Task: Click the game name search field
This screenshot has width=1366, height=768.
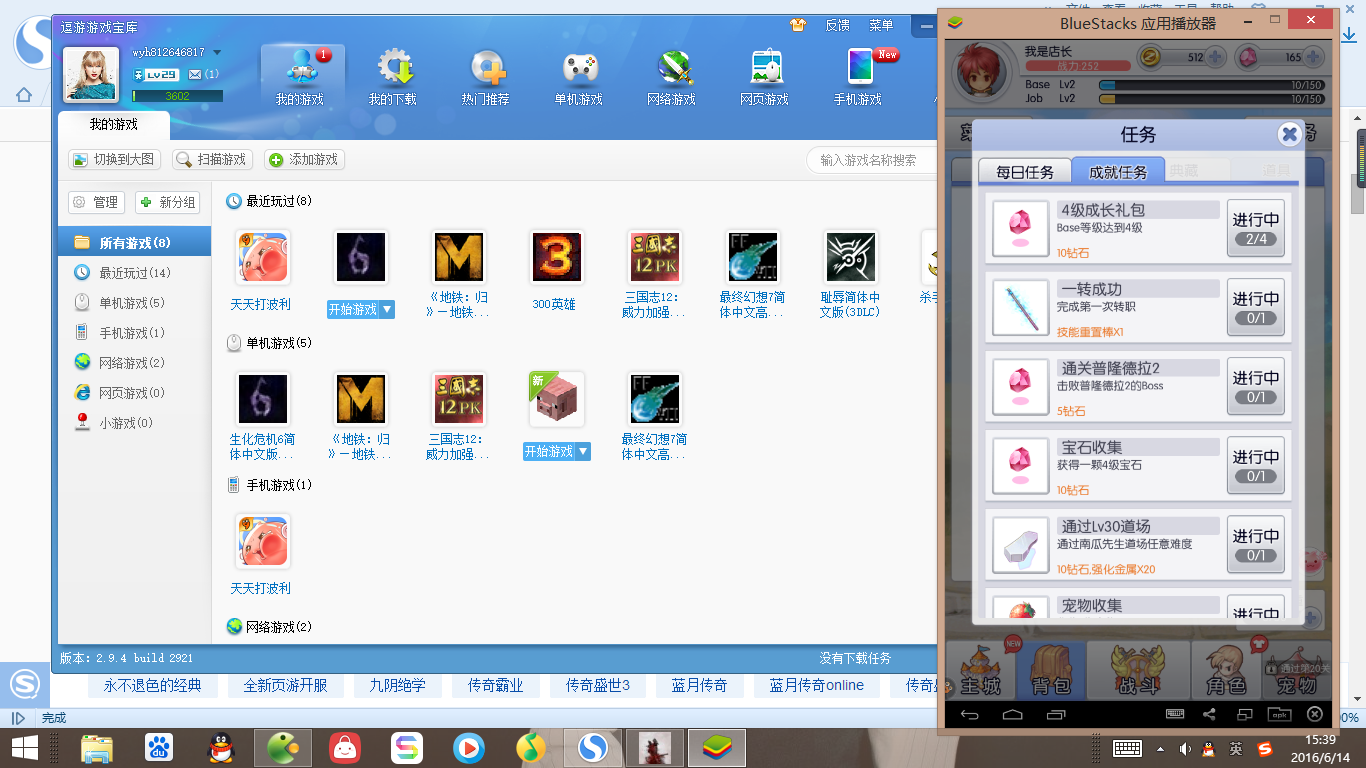Action: click(x=870, y=160)
